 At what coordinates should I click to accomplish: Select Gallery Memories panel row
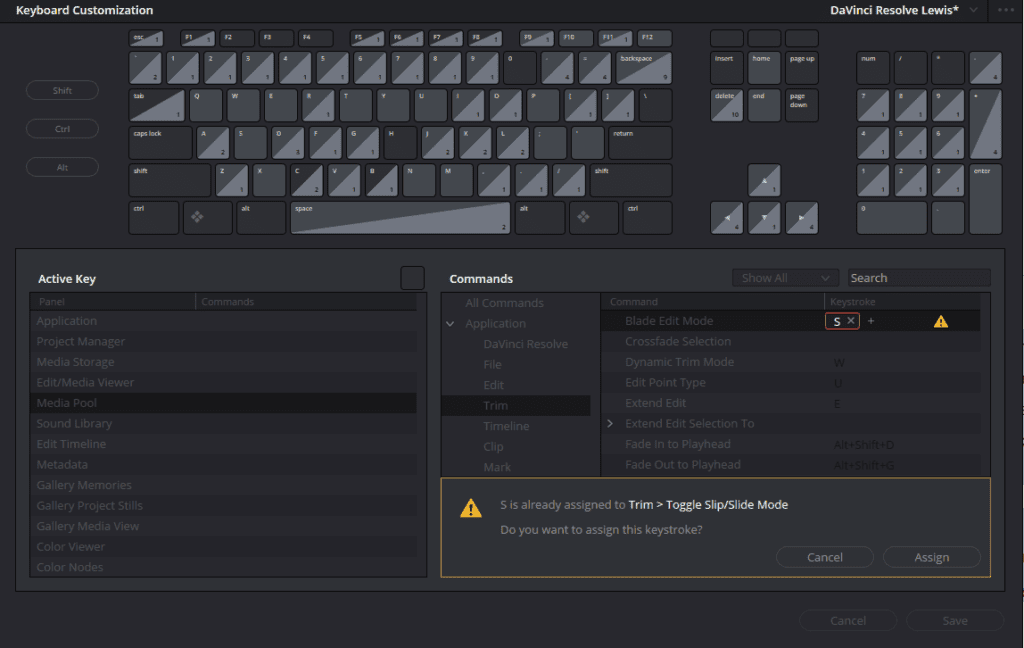coord(223,485)
